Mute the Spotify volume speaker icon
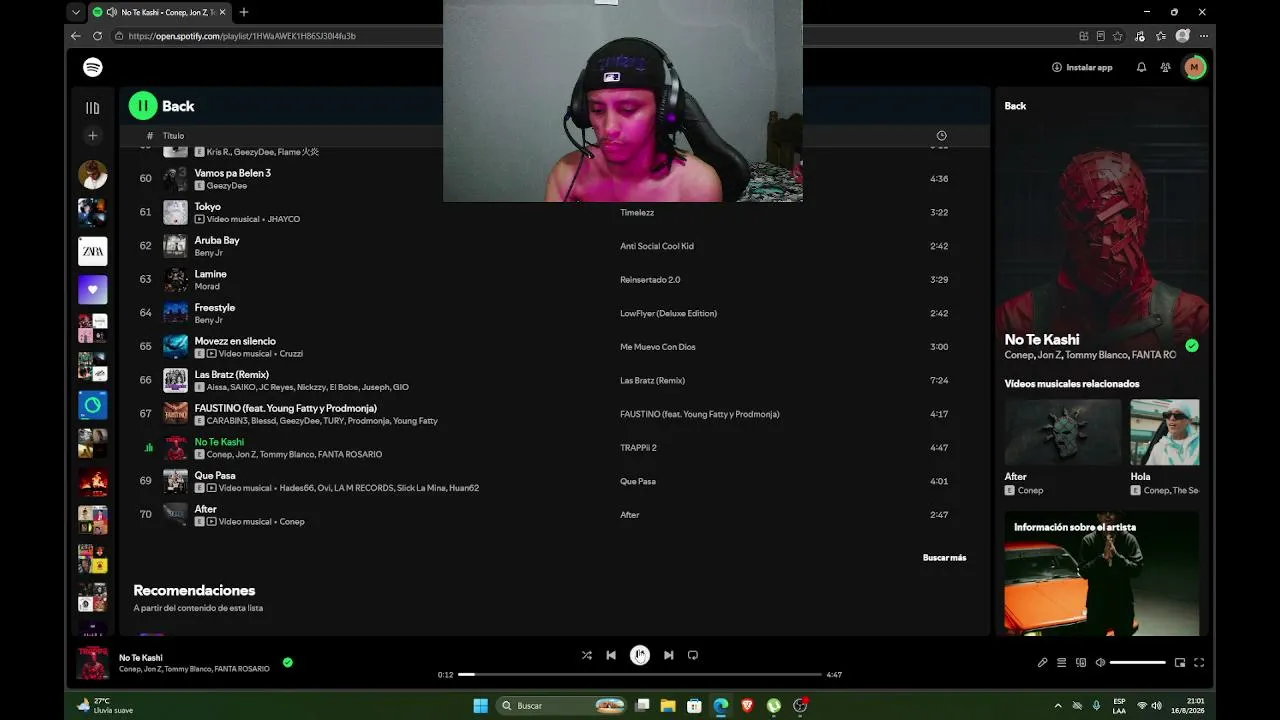This screenshot has width=1280, height=720. (x=1100, y=662)
